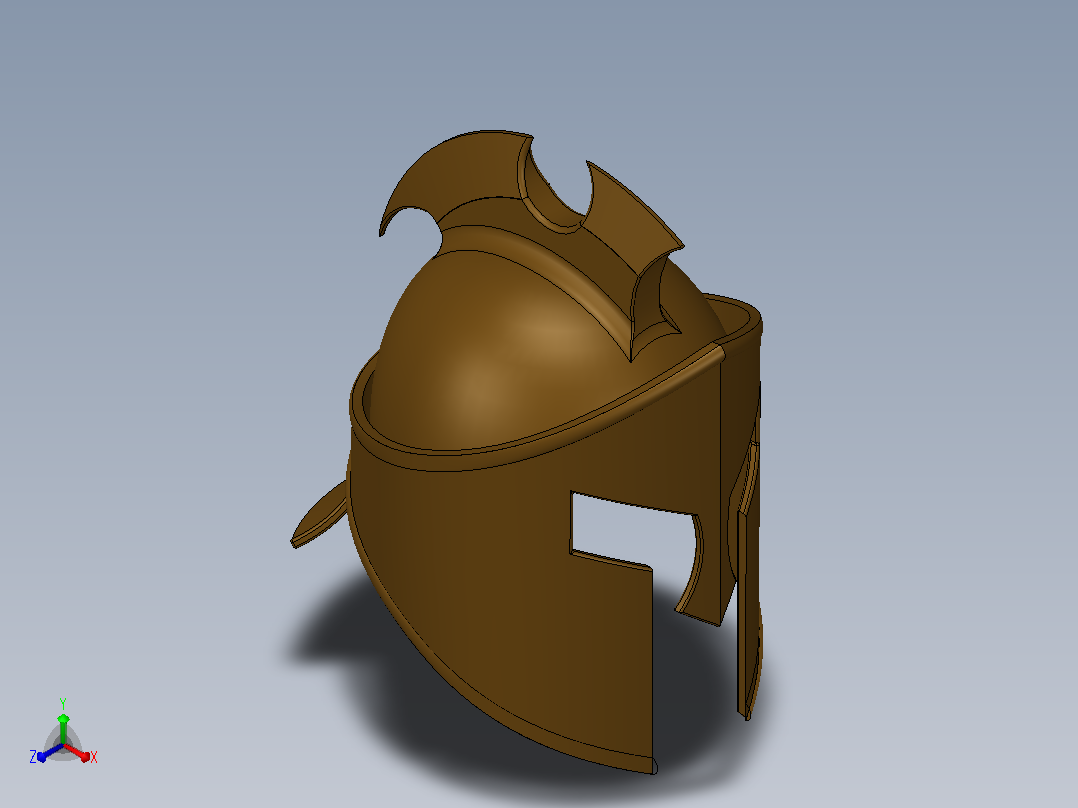
Task: Select the rear neck guard flap
Action: 319,516
